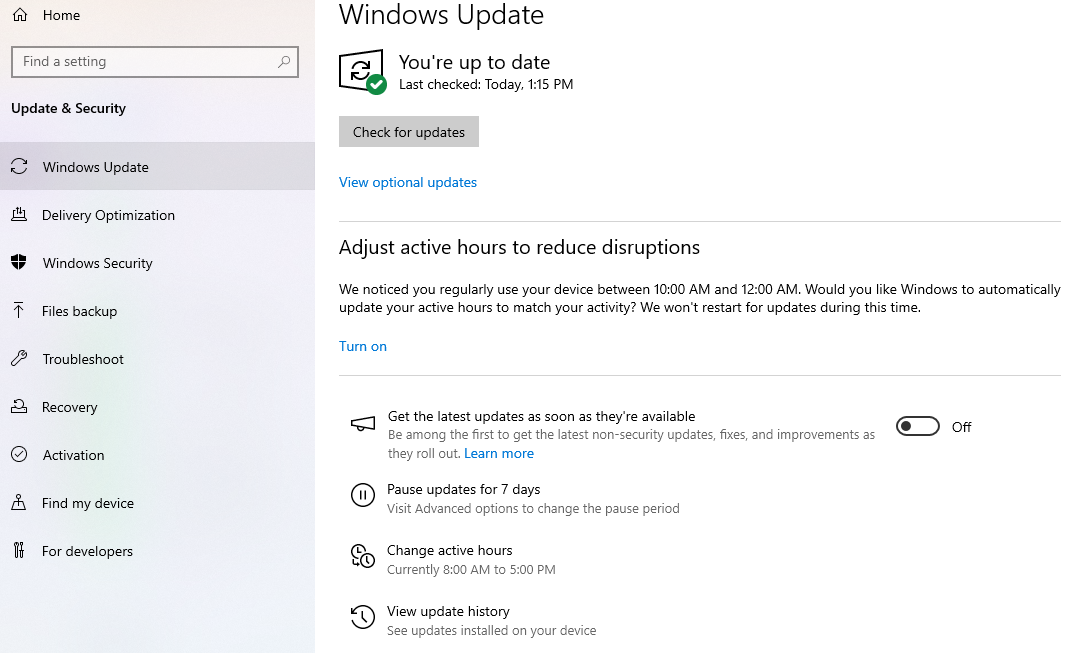Focus the Find a setting search box
This screenshot has height=653, width=1066.
tap(155, 62)
